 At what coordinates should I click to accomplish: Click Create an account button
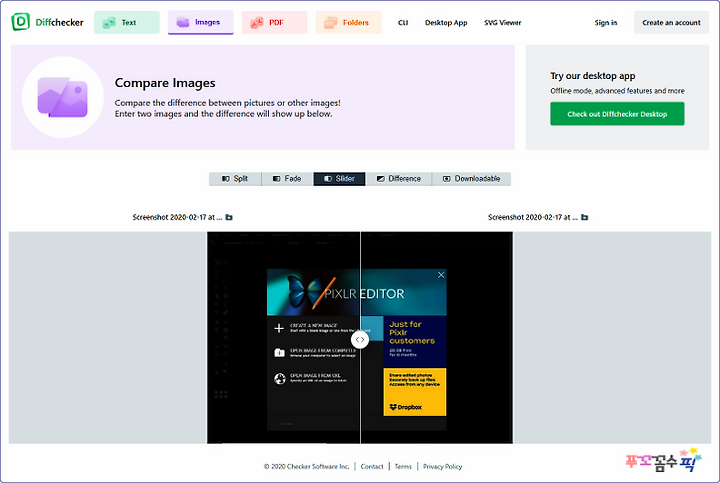pos(671,22)
